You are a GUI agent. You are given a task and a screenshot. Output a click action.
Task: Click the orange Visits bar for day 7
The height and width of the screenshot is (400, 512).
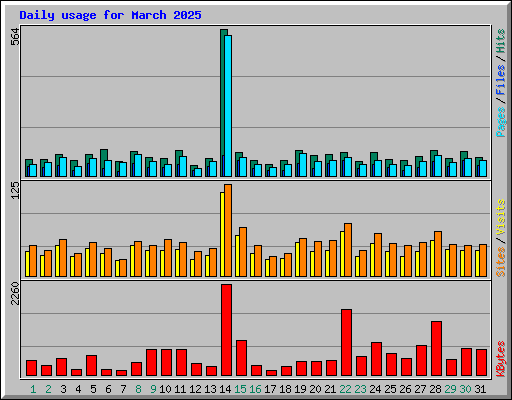point(123,268)
